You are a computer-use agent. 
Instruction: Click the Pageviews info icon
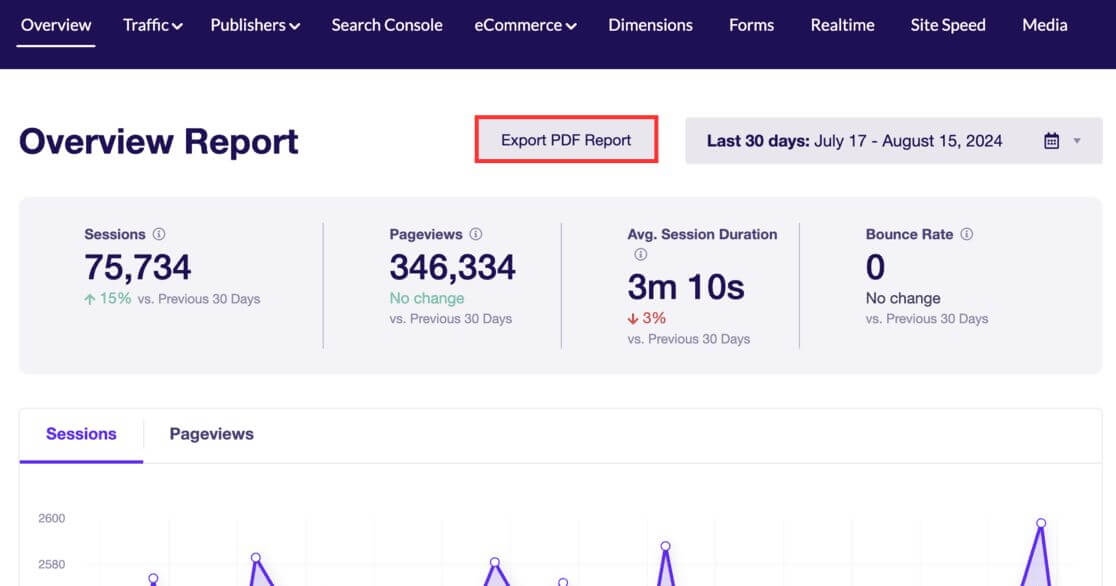pyautogui.click(x=475, y=234)
